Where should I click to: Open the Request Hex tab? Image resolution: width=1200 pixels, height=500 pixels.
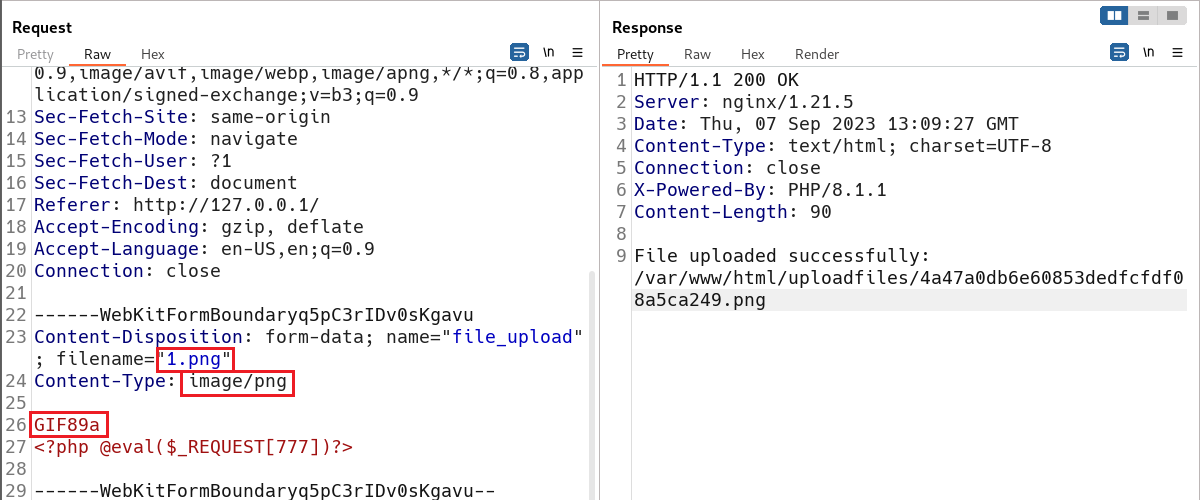(x=153, y=54)
